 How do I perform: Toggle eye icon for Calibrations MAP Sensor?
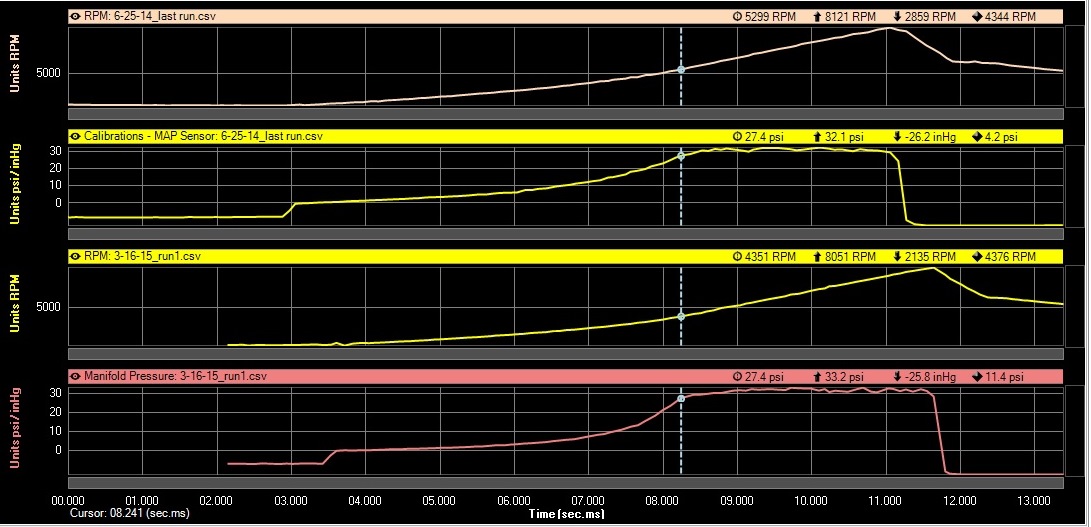click(75, 136)
